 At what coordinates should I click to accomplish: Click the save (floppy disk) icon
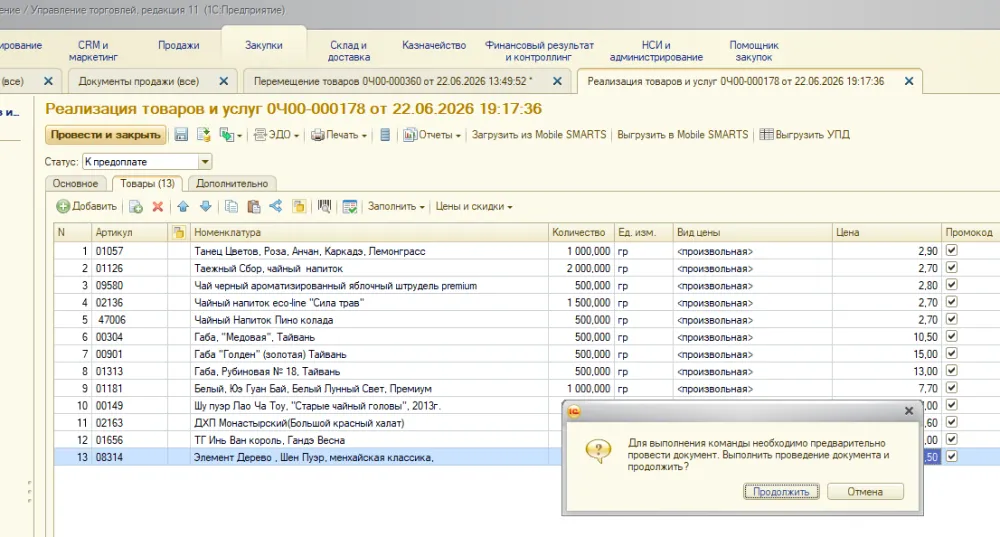pyautogui.click(x=181, y=135)
